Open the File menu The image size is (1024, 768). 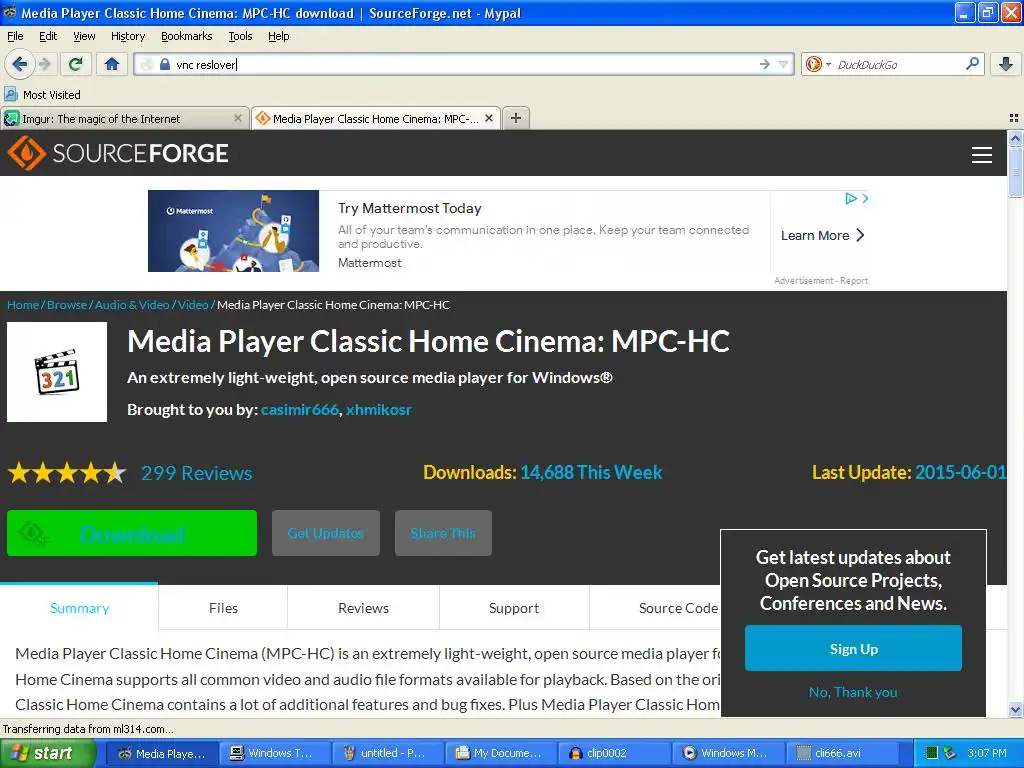click(x=15, y=36)
